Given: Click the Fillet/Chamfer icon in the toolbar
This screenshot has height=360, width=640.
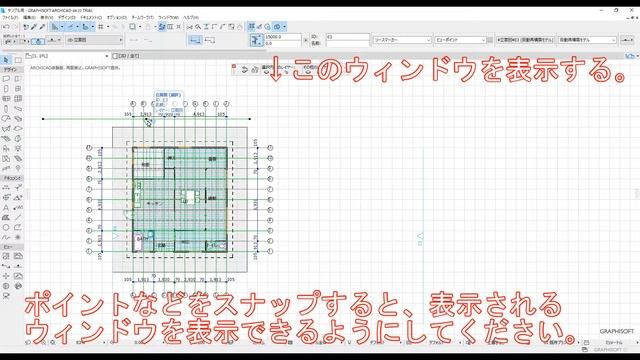Looking at the screenshot, I should (222, 27).
